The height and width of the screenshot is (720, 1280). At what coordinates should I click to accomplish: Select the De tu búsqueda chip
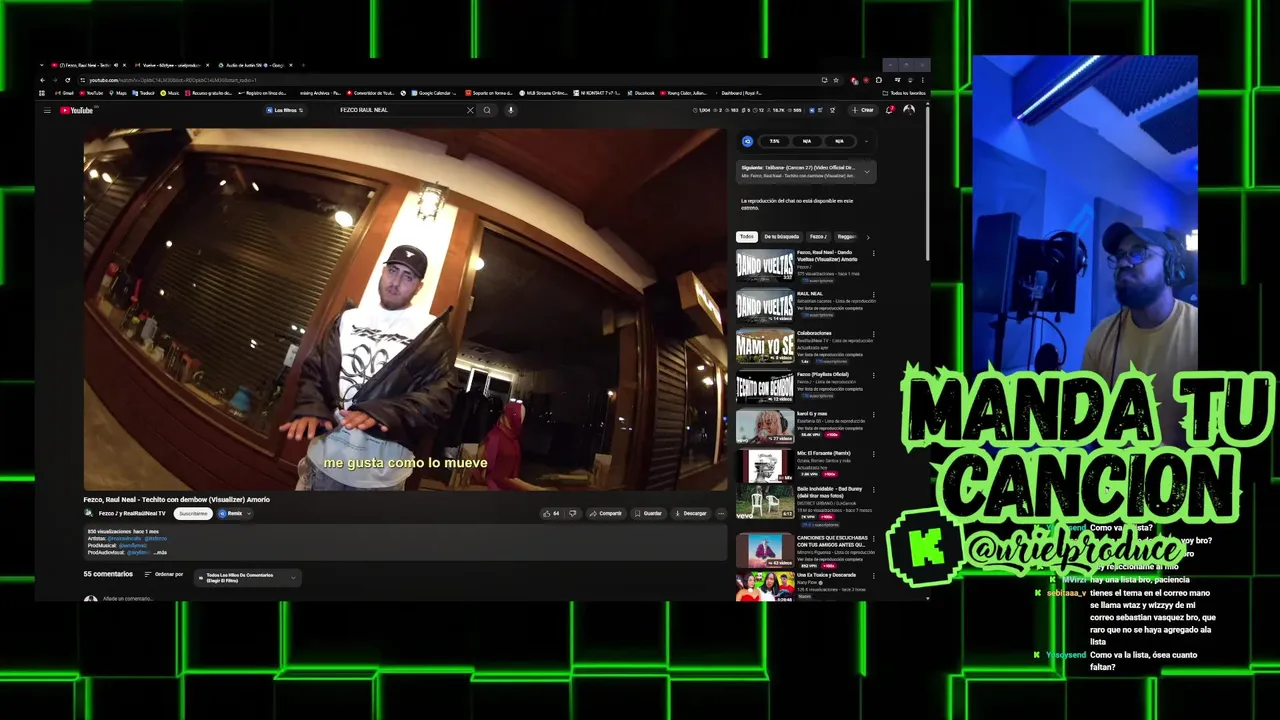click(x=781, y=237)
